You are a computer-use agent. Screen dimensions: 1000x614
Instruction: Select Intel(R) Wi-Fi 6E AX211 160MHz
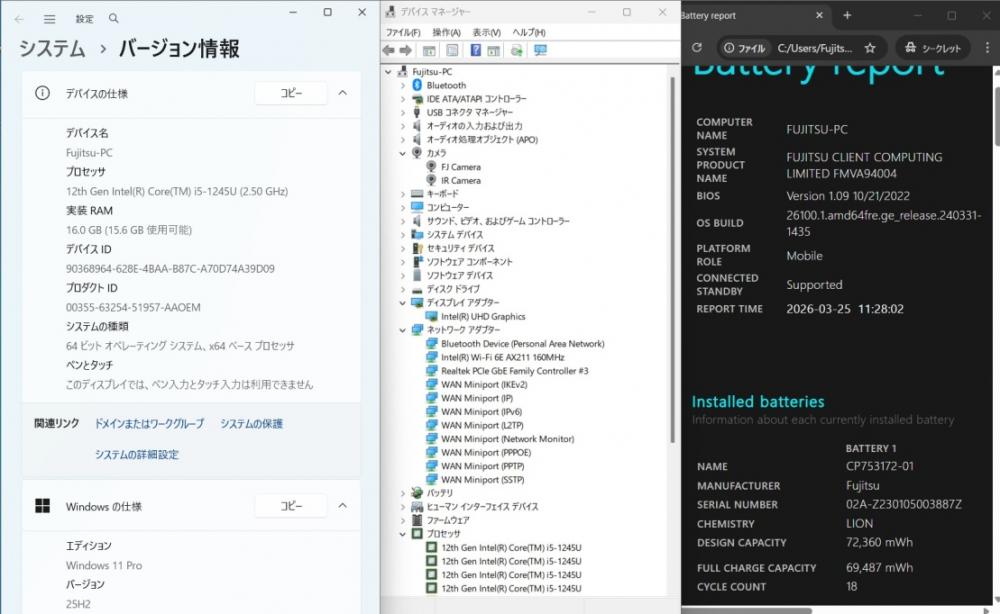coord(503,357)
